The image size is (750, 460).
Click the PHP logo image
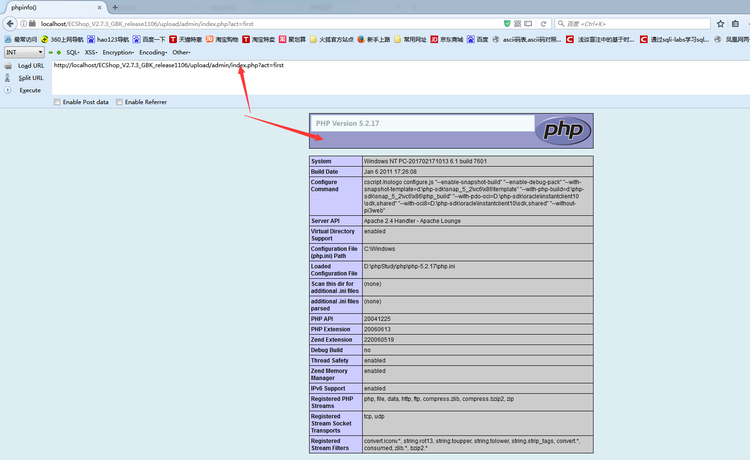click(x=563, y=130)
